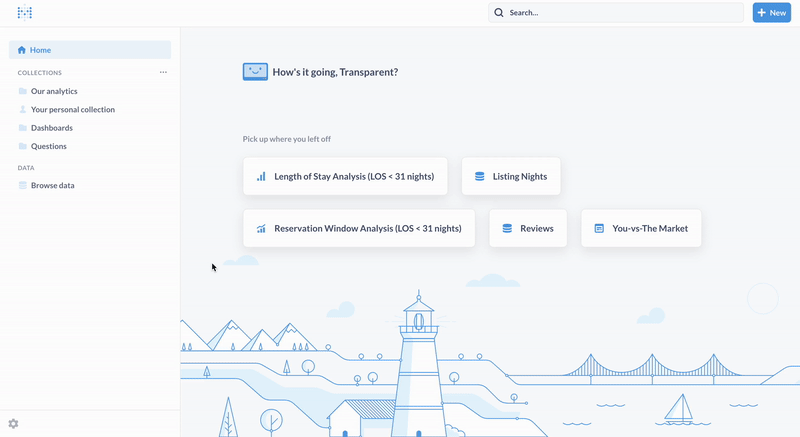The height and width of the screenshot is (437, 800).
Task: Open the Dashboards collection
Action: (x=52, y=128)
